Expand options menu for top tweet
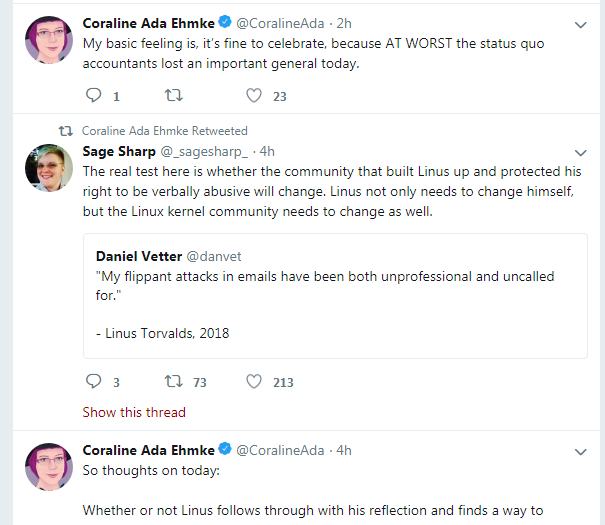The image size is (605, 525). click(580, 24)
